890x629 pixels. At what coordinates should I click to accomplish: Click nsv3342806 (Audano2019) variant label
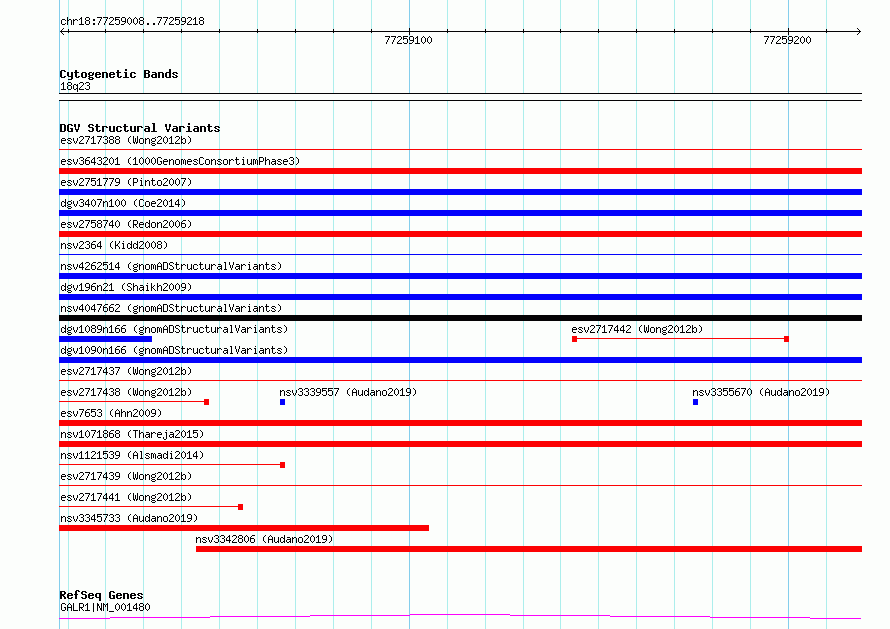264,539
